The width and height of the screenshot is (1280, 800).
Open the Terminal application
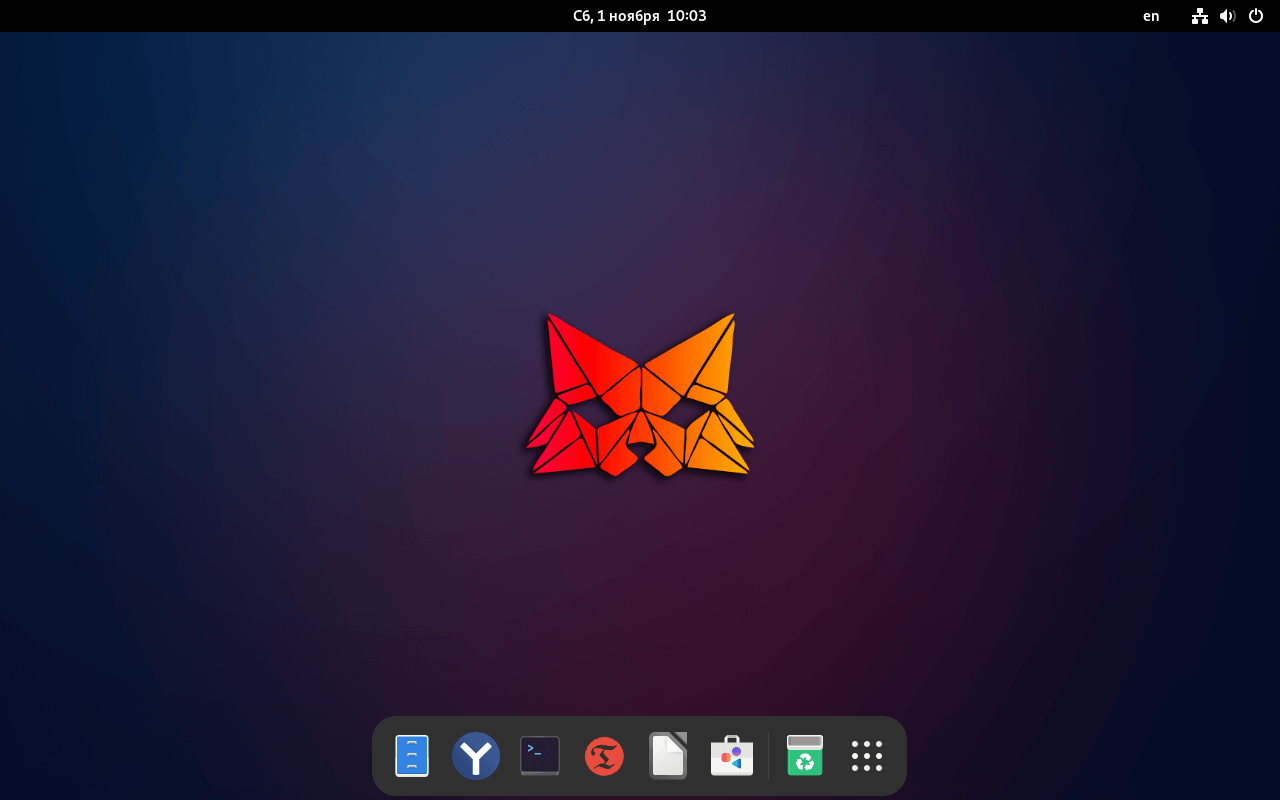point(540,756)
